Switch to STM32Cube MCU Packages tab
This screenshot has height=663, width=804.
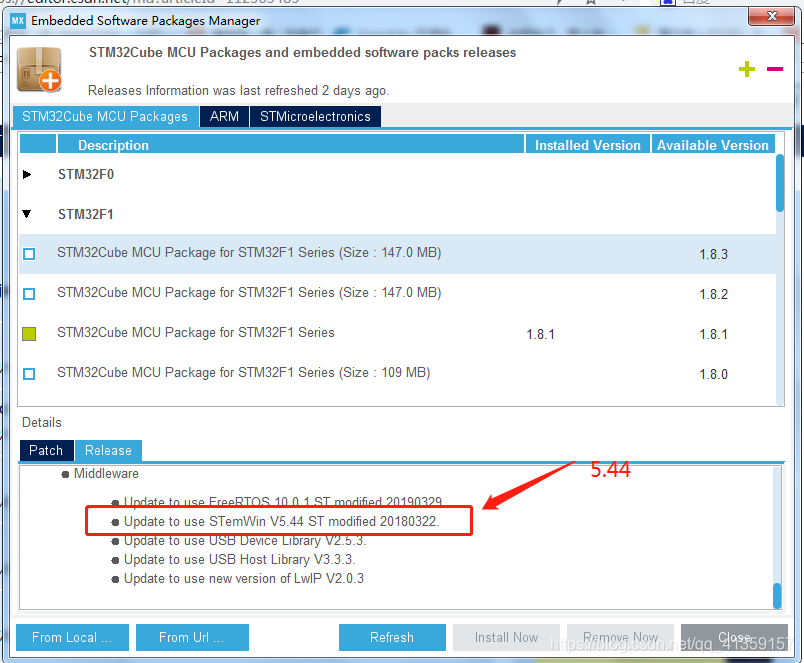point(105,116)
